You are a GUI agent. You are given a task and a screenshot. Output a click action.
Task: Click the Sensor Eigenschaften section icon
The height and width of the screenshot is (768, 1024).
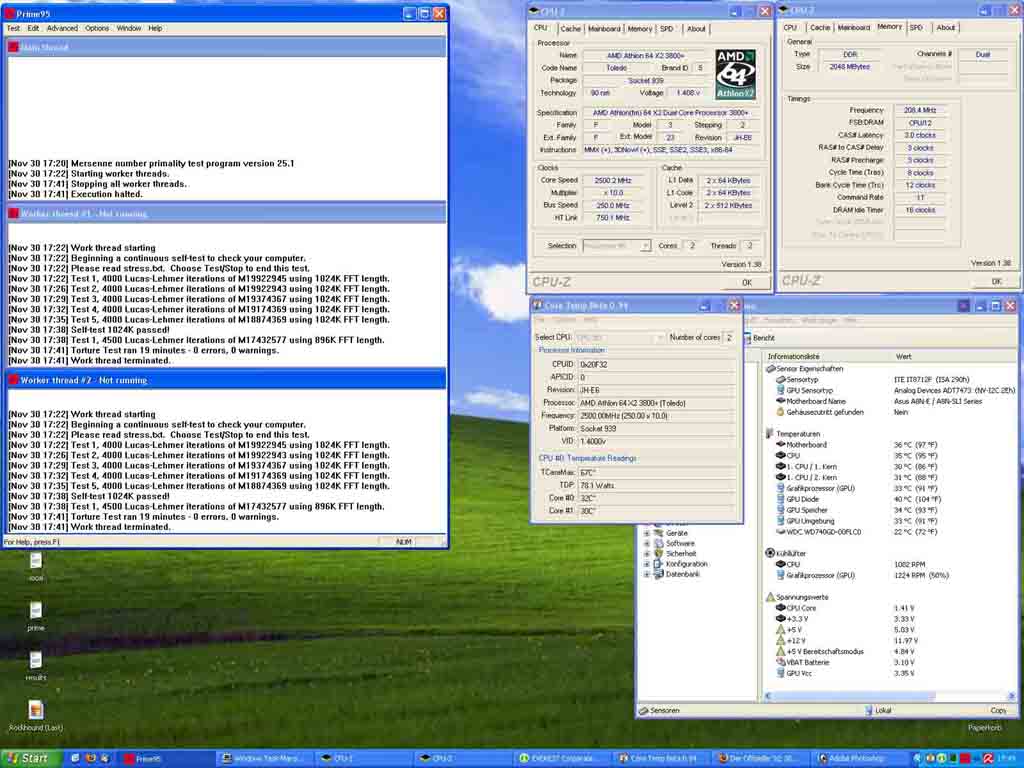click(x=771, y=368)
